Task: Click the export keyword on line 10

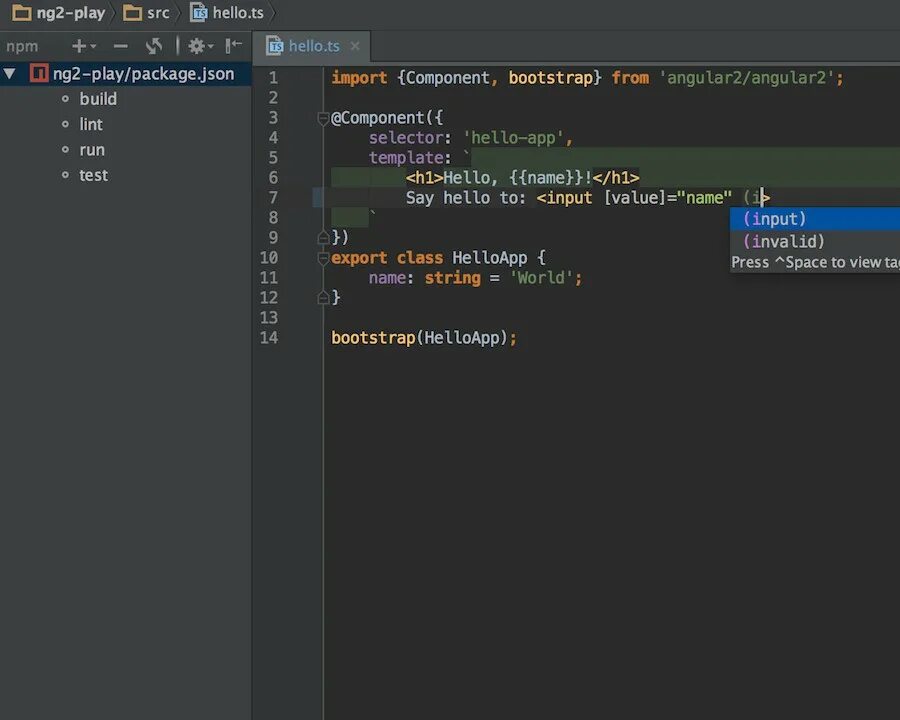Action: [x=359, y=258]
